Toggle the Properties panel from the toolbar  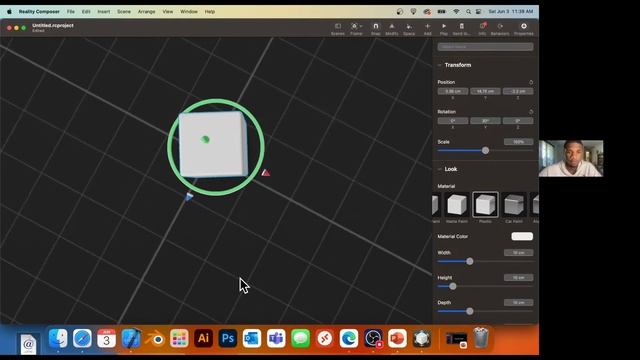[x=524, y=29]
